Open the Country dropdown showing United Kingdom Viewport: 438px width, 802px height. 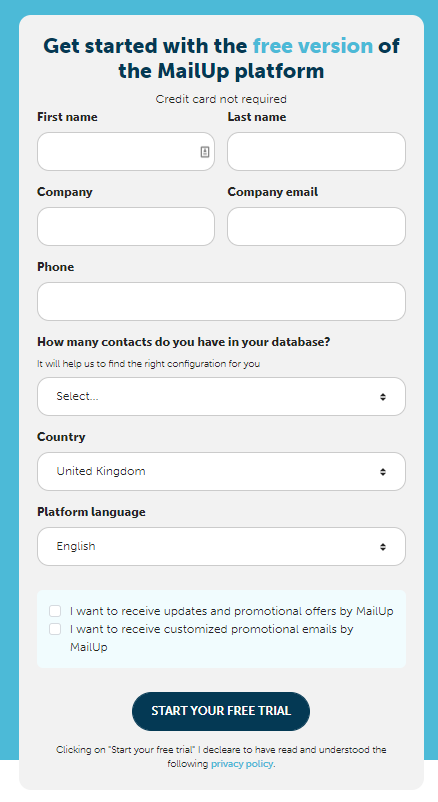[x=221, y=472]
